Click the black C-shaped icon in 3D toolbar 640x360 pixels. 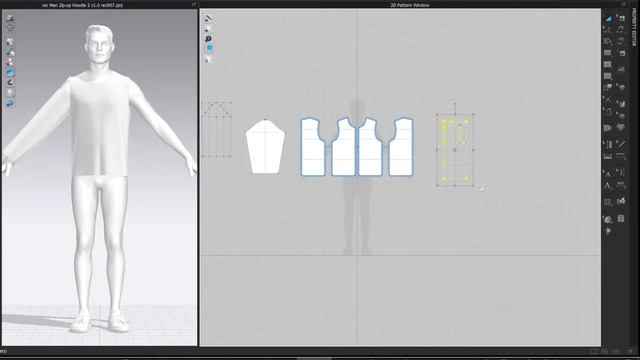[10, 82]
